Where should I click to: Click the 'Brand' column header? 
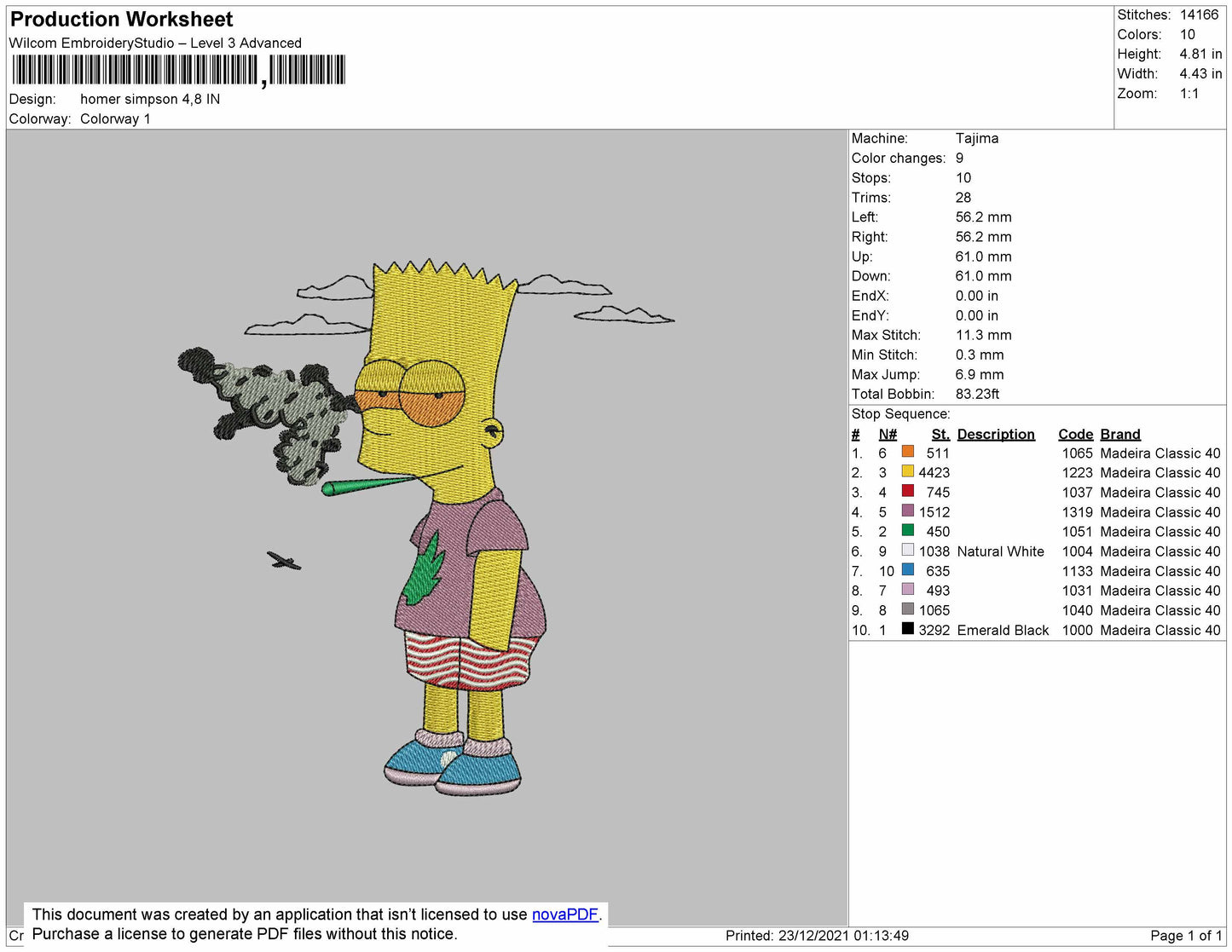pos(1120,434)
